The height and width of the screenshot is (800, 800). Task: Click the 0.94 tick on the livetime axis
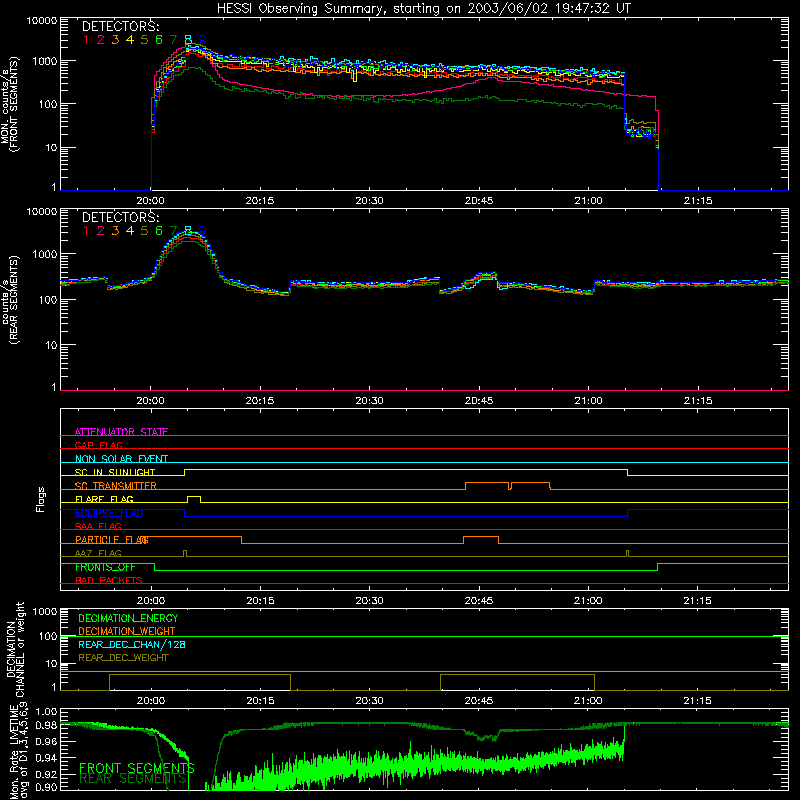click(x=46, y=758)
